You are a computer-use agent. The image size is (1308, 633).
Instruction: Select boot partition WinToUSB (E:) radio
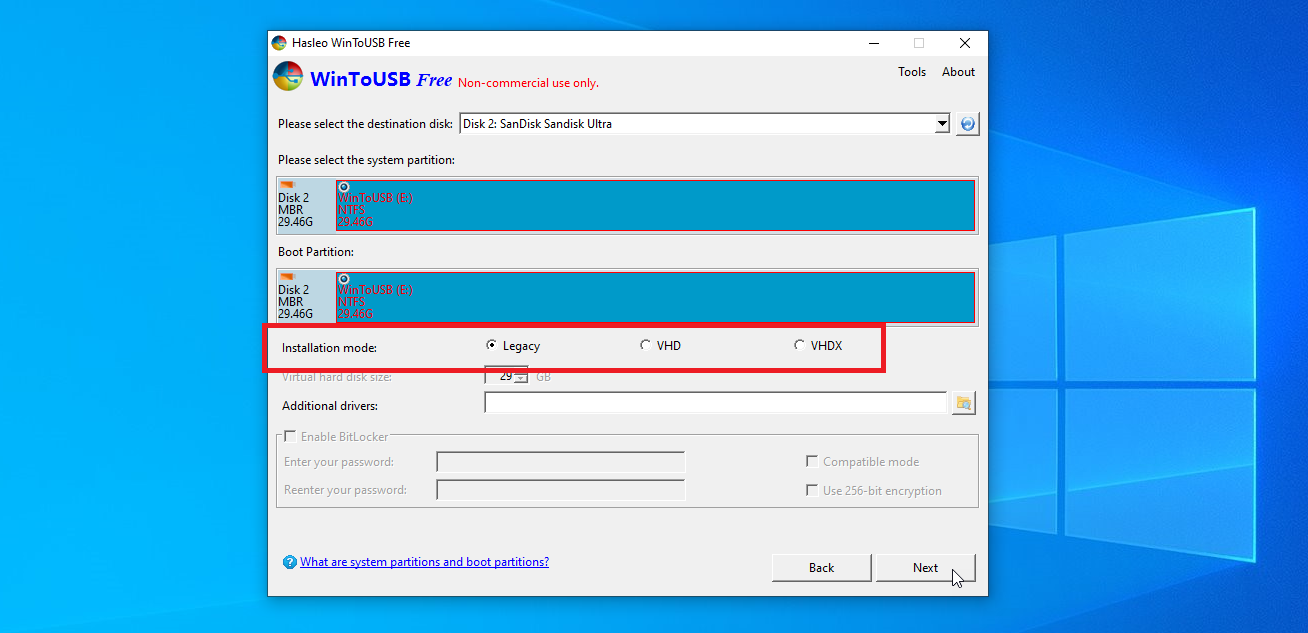coord(344,279)
